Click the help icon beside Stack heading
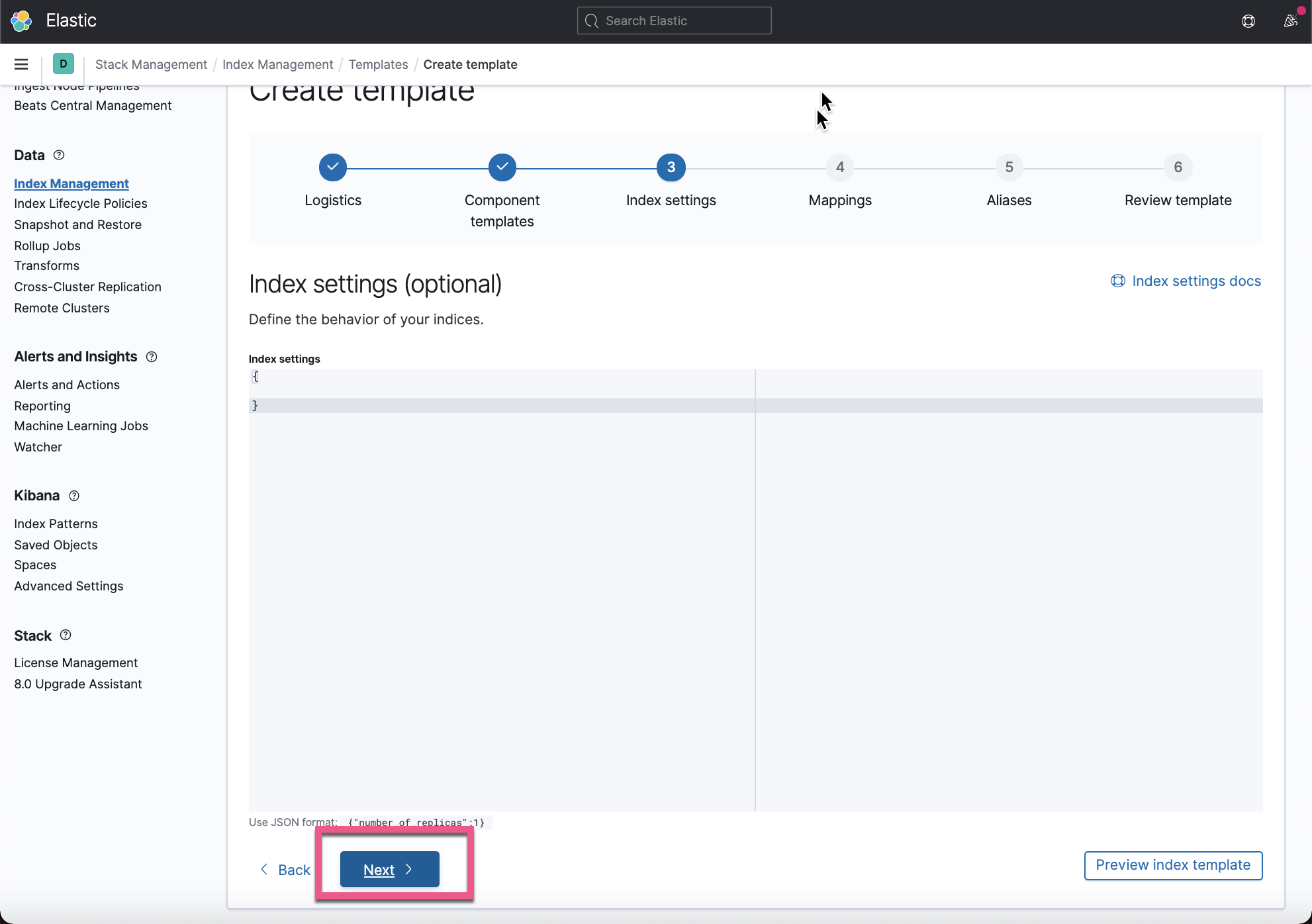The image size is (1312, 924). tap(65, 635)
